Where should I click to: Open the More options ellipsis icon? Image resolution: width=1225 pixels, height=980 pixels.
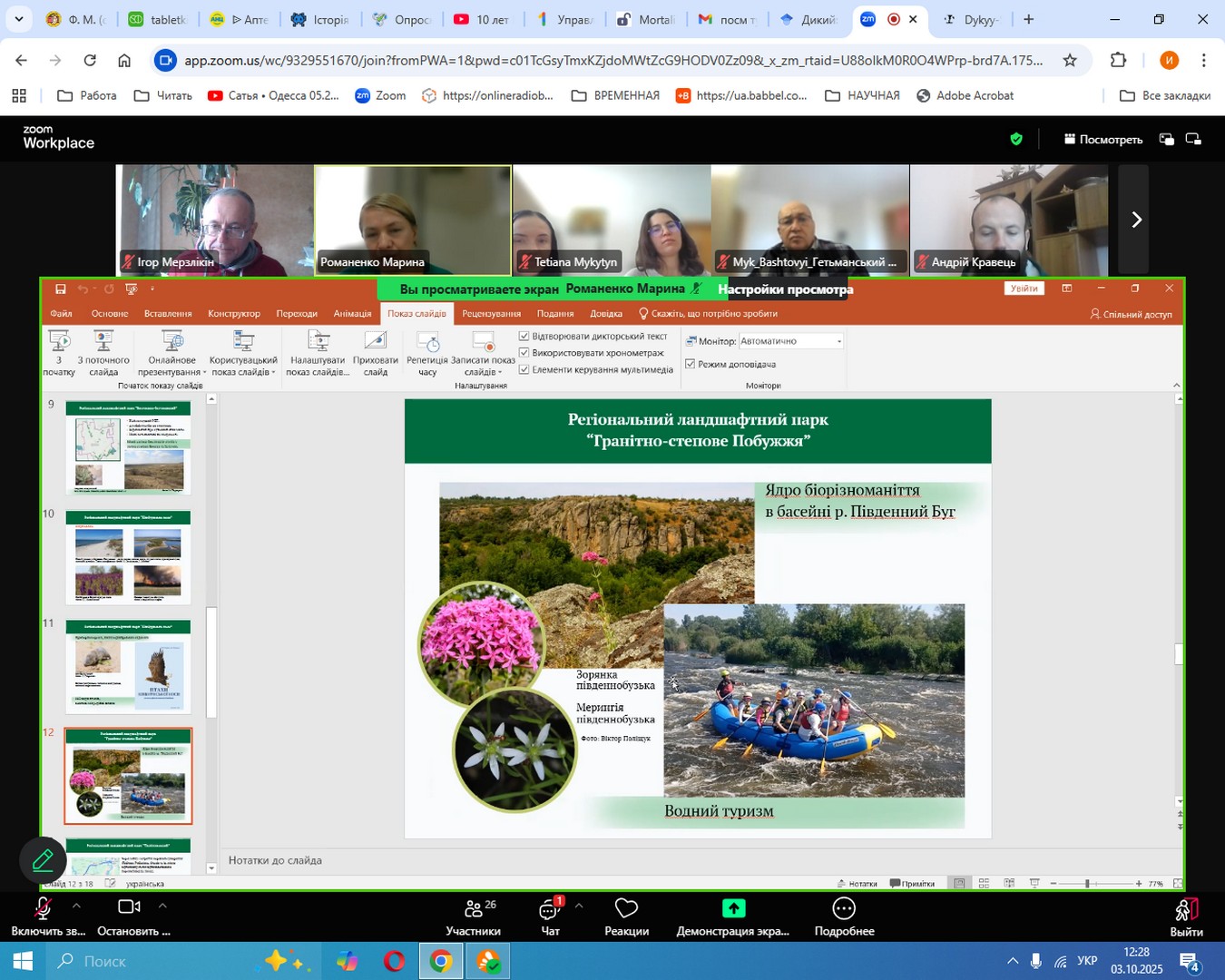coord(844,909)
